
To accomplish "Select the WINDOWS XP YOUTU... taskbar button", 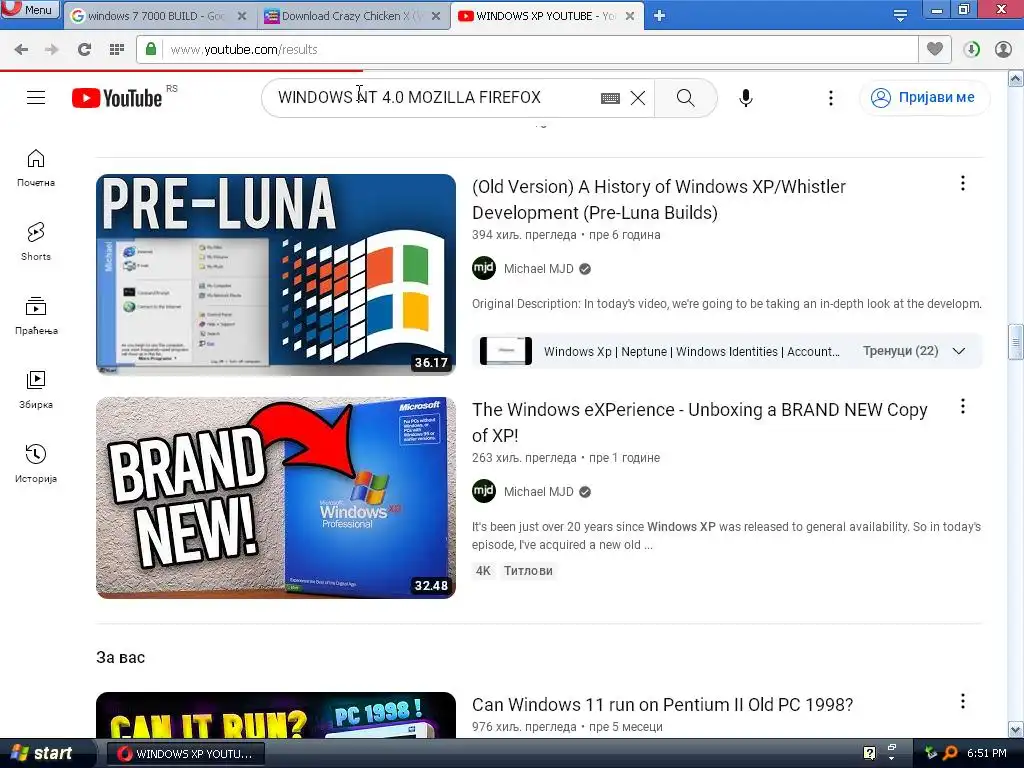I will 185,754.
